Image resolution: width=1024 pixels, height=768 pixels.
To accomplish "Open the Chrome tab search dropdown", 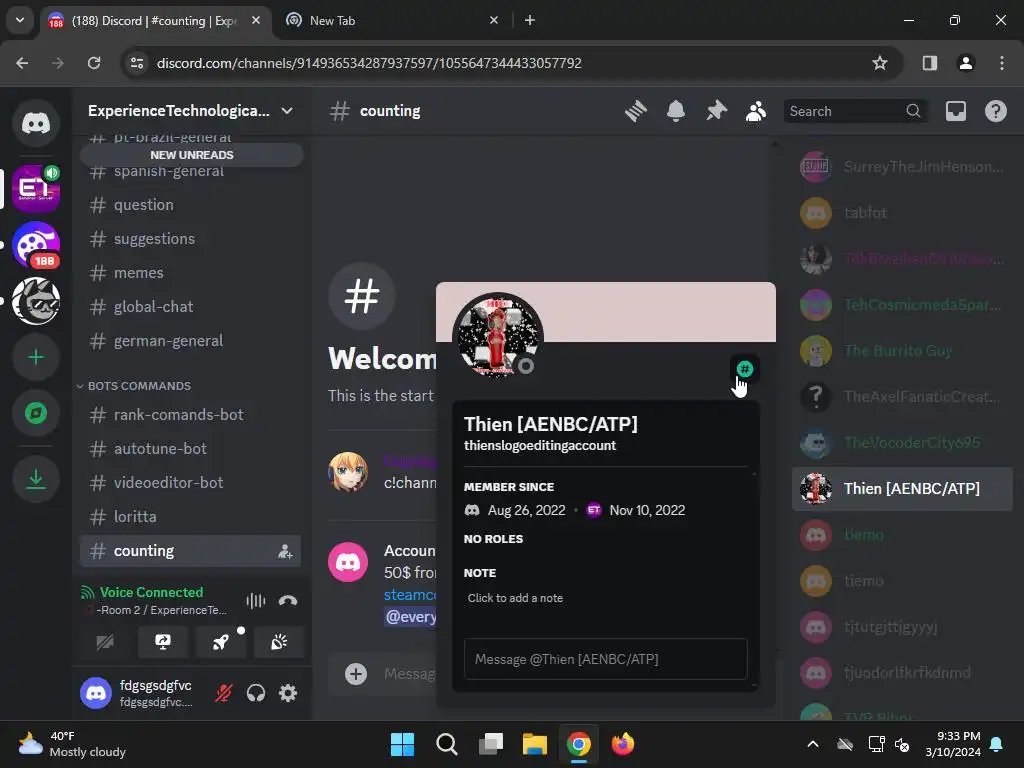I will [20, 20].
